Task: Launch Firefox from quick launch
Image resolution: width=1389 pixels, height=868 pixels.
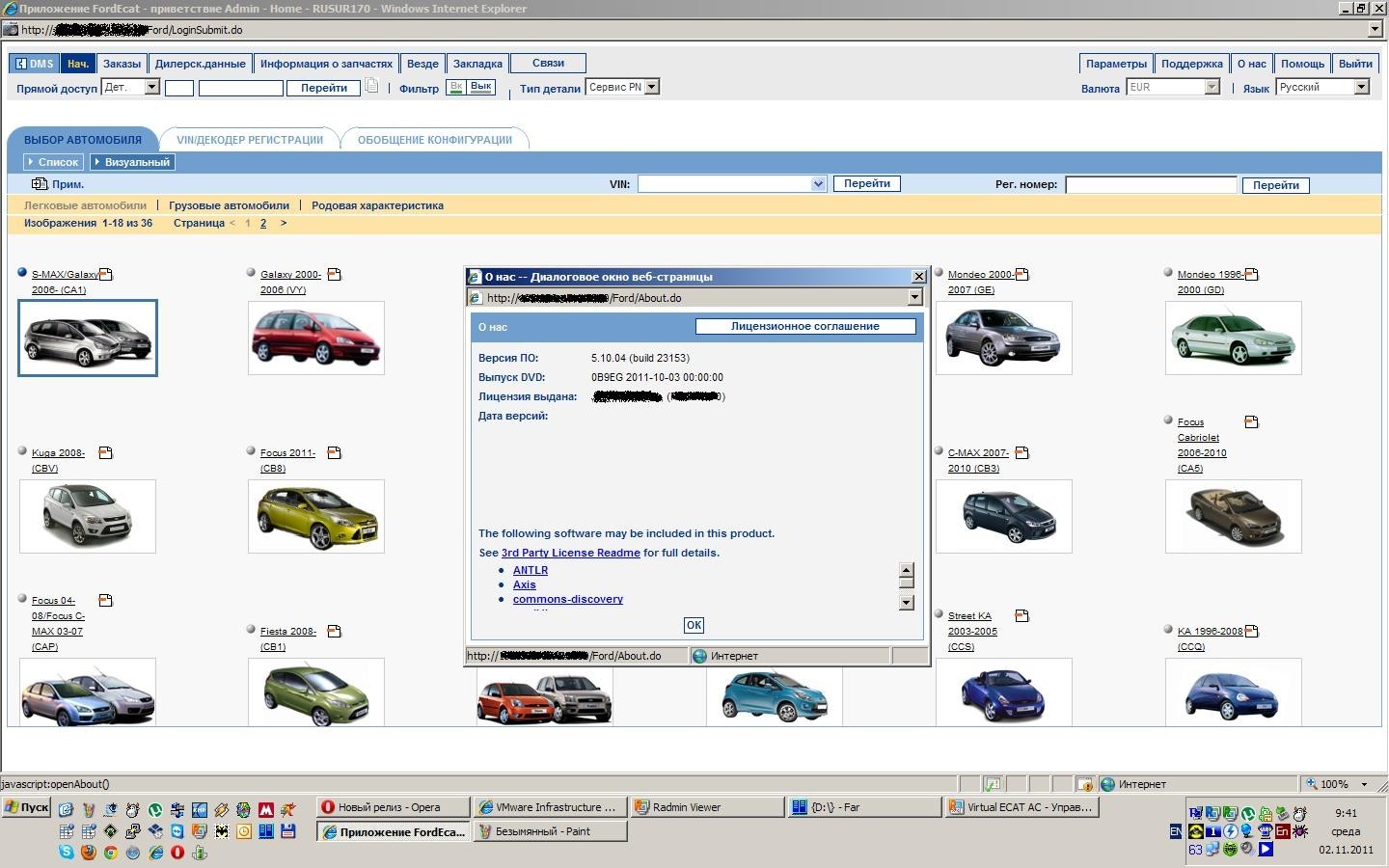Action: coord(89,852)
